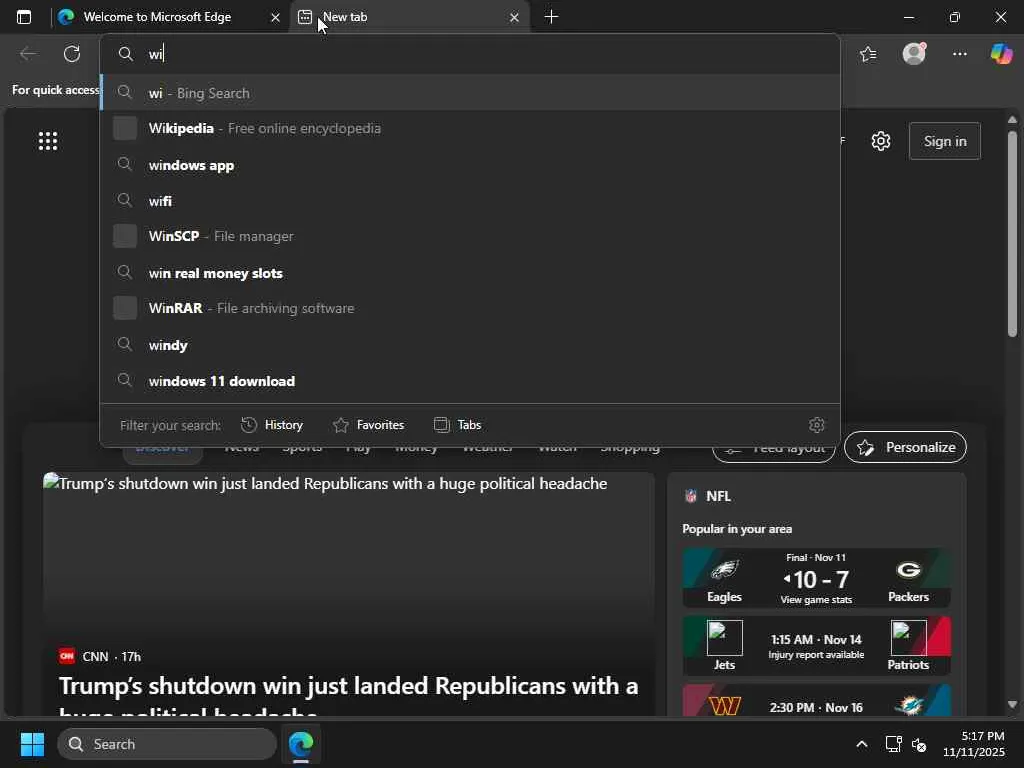Pick 'win real money slots' suggestion
Image resolution: width=1024 pixels, height=768 pixels.
[470, 272]
